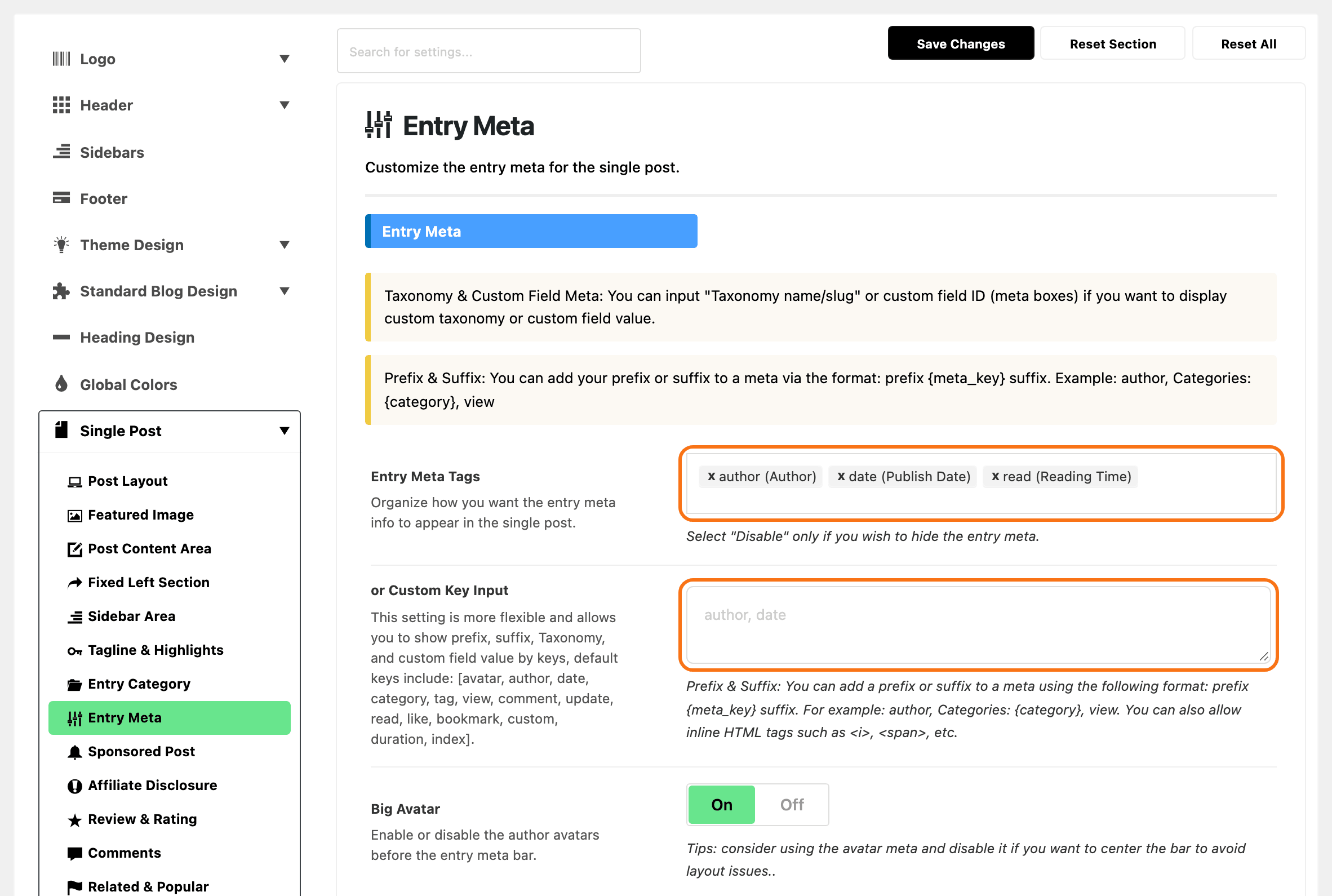
Task: Click the Single Post document icon
Action: [x=61, y=430]
